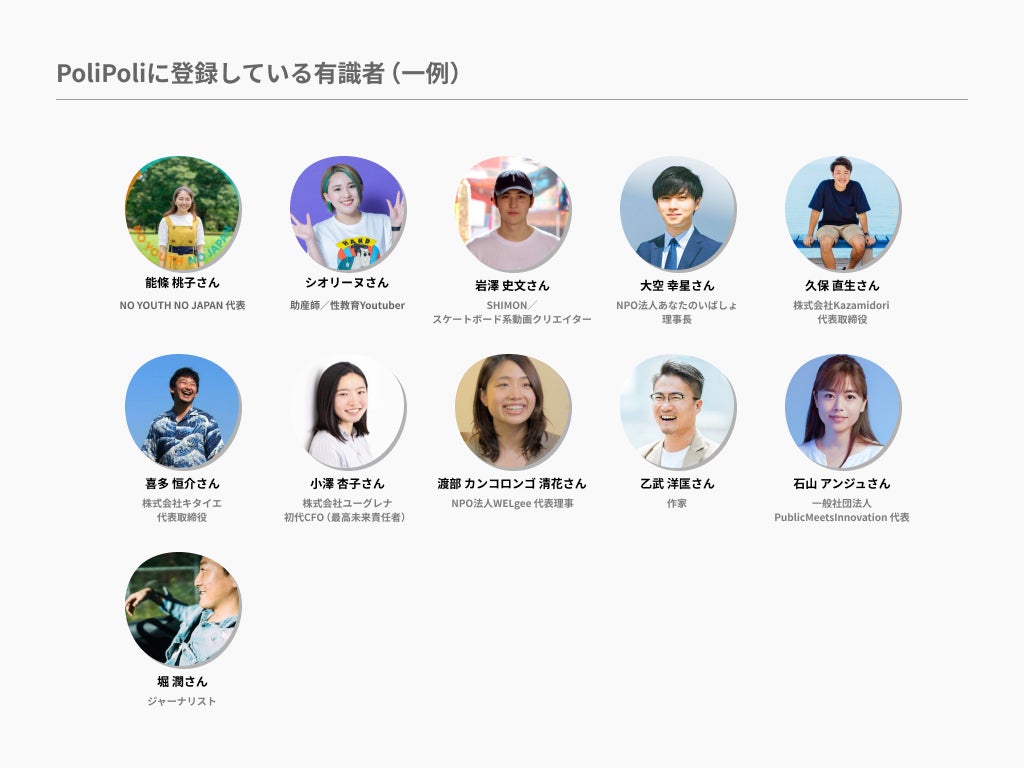This screenshot has width=1024, height=768.
Task: Click the name 大空 幸星さん
Action: click(677, 285)
